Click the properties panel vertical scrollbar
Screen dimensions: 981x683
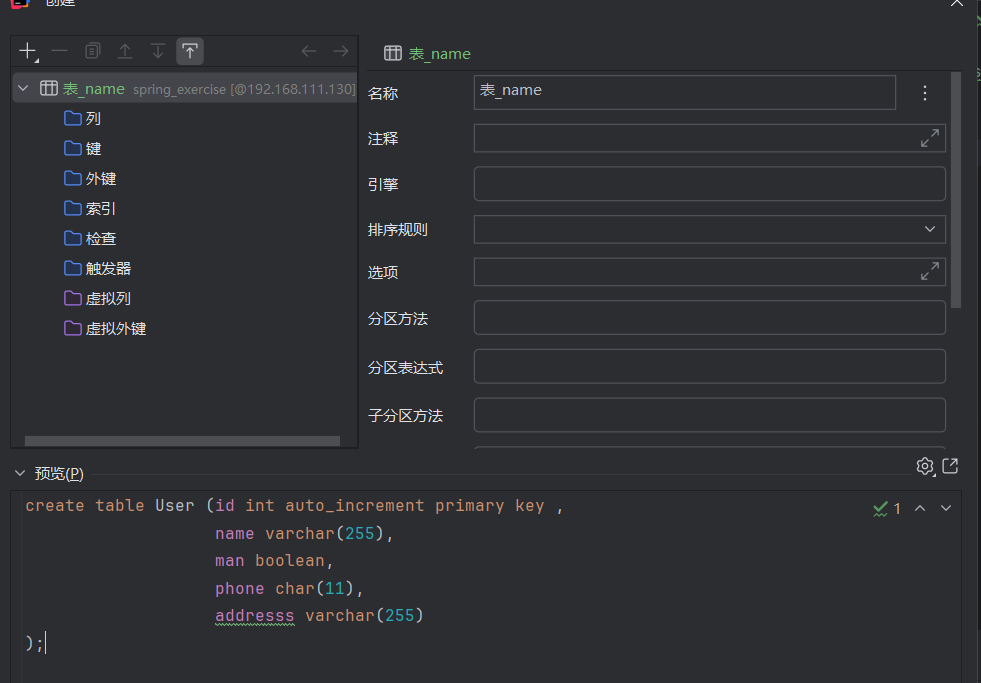click(x=955, y=190)
